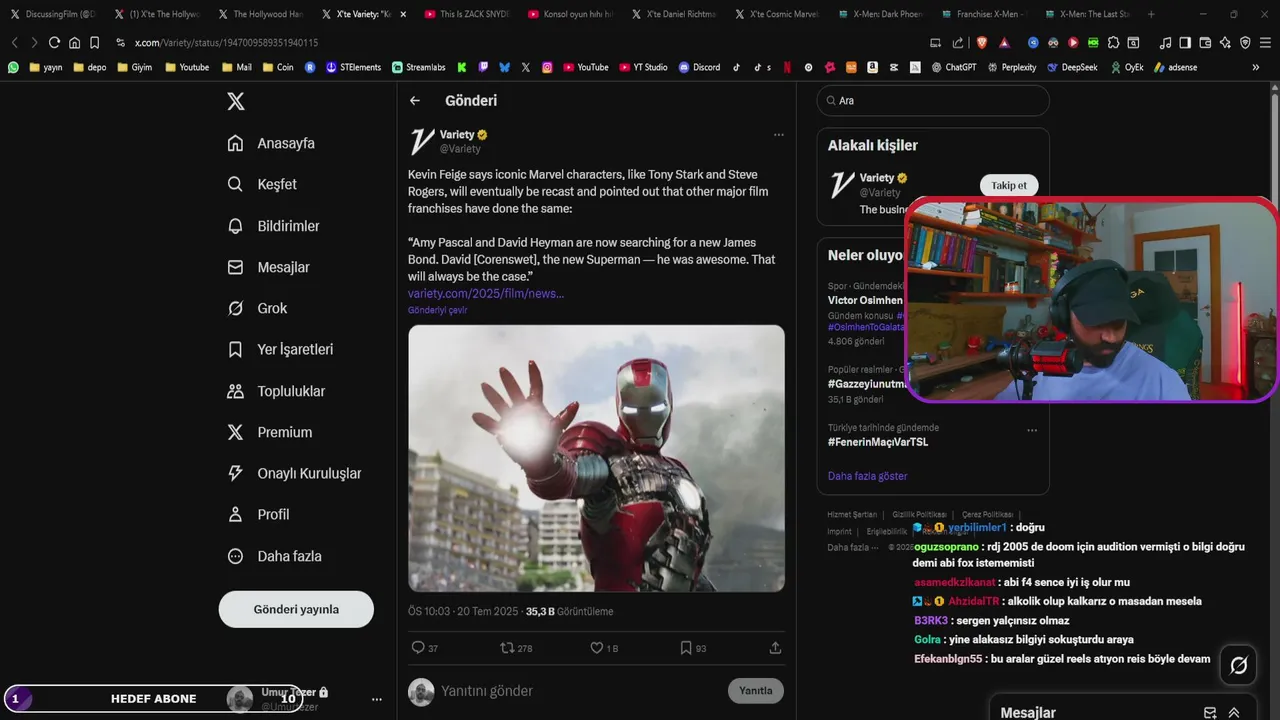
Task: Click the Yanıtla button
Action: [755, 691]
